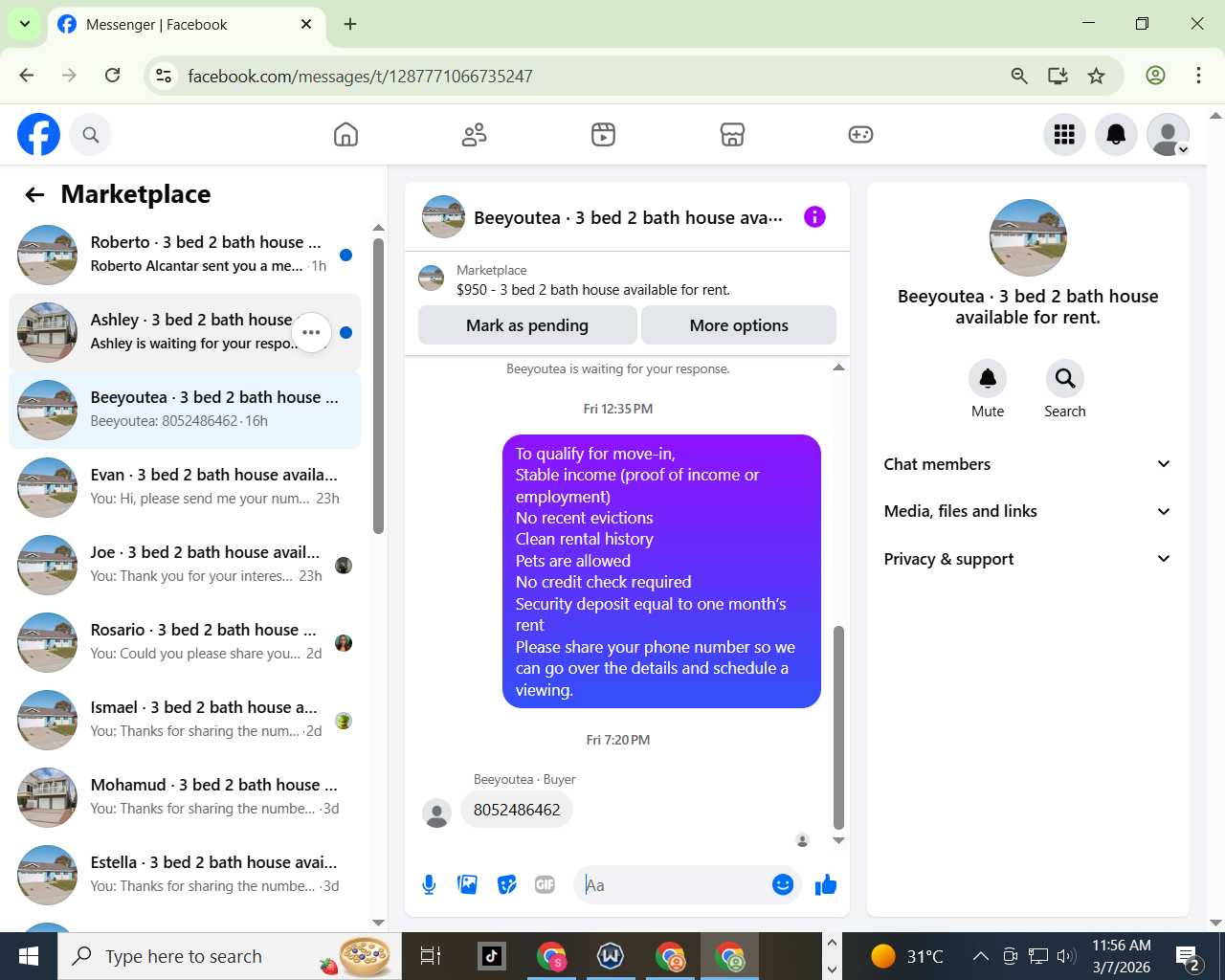Viewport: 1225px width, 980px height.
Task: Zoom control magnifier in address bar
Action: point(1019,76)
